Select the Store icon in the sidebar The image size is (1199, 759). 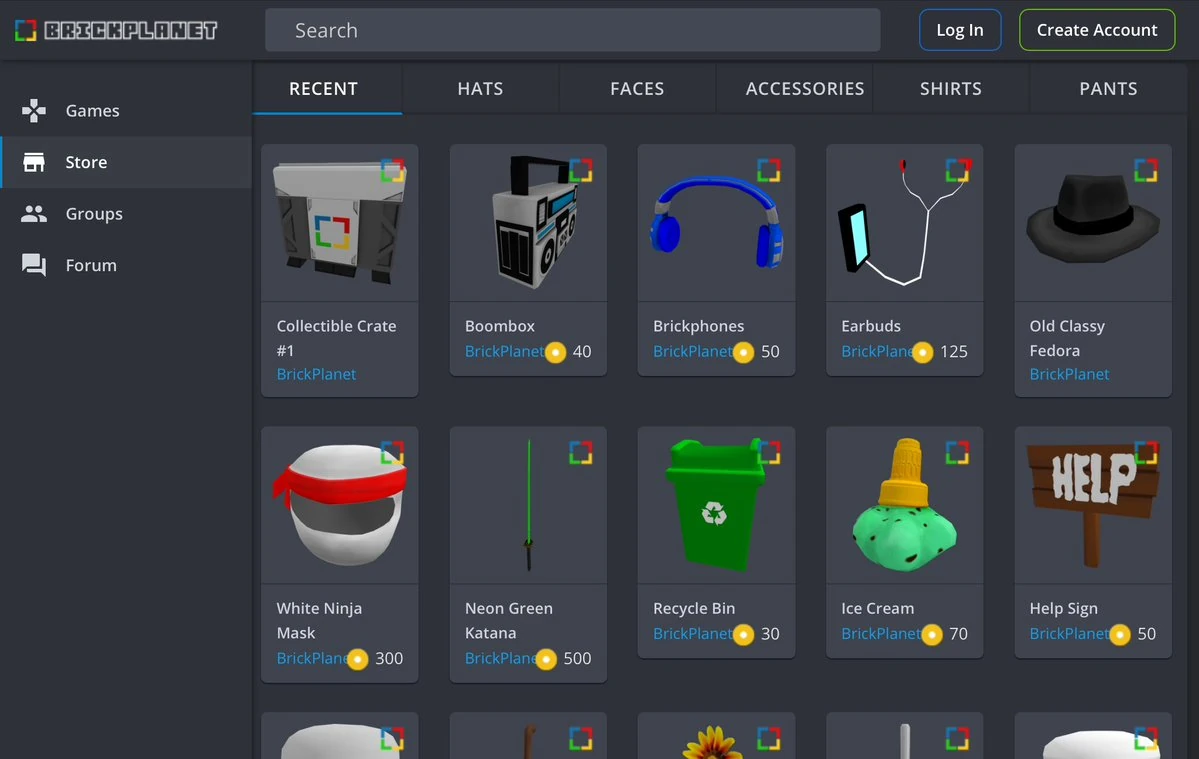pyautogui.click(x=33, y=162)
